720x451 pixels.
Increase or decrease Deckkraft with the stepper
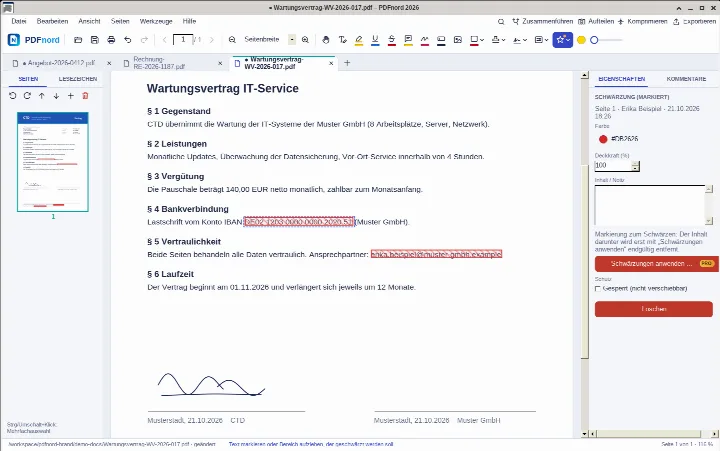[636, 166]
